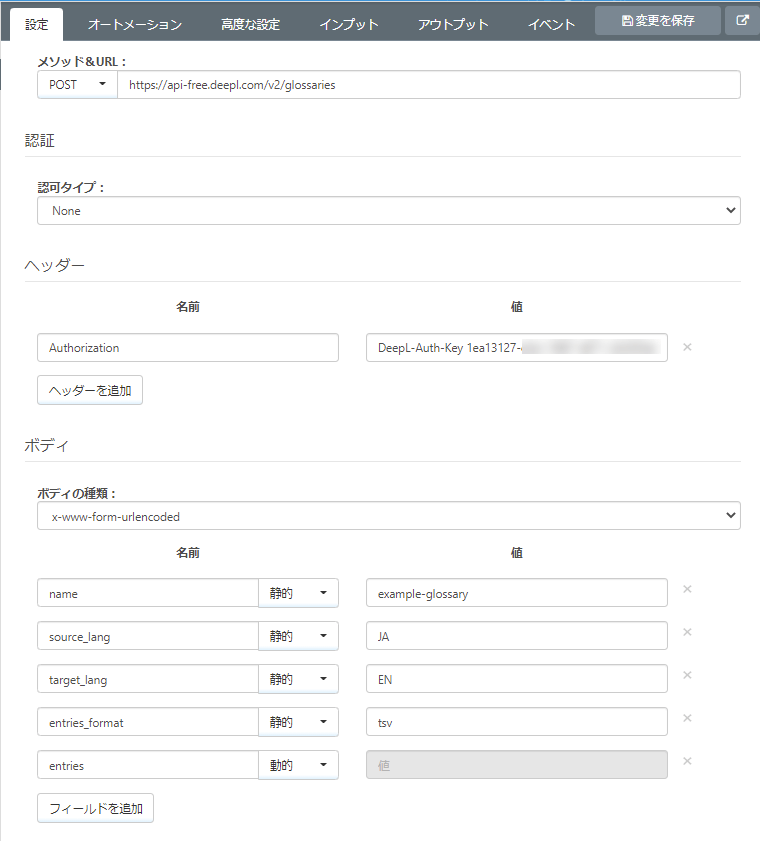Click the フィールドを追加 button
760x841 pixels.
(x=95, y=808)
